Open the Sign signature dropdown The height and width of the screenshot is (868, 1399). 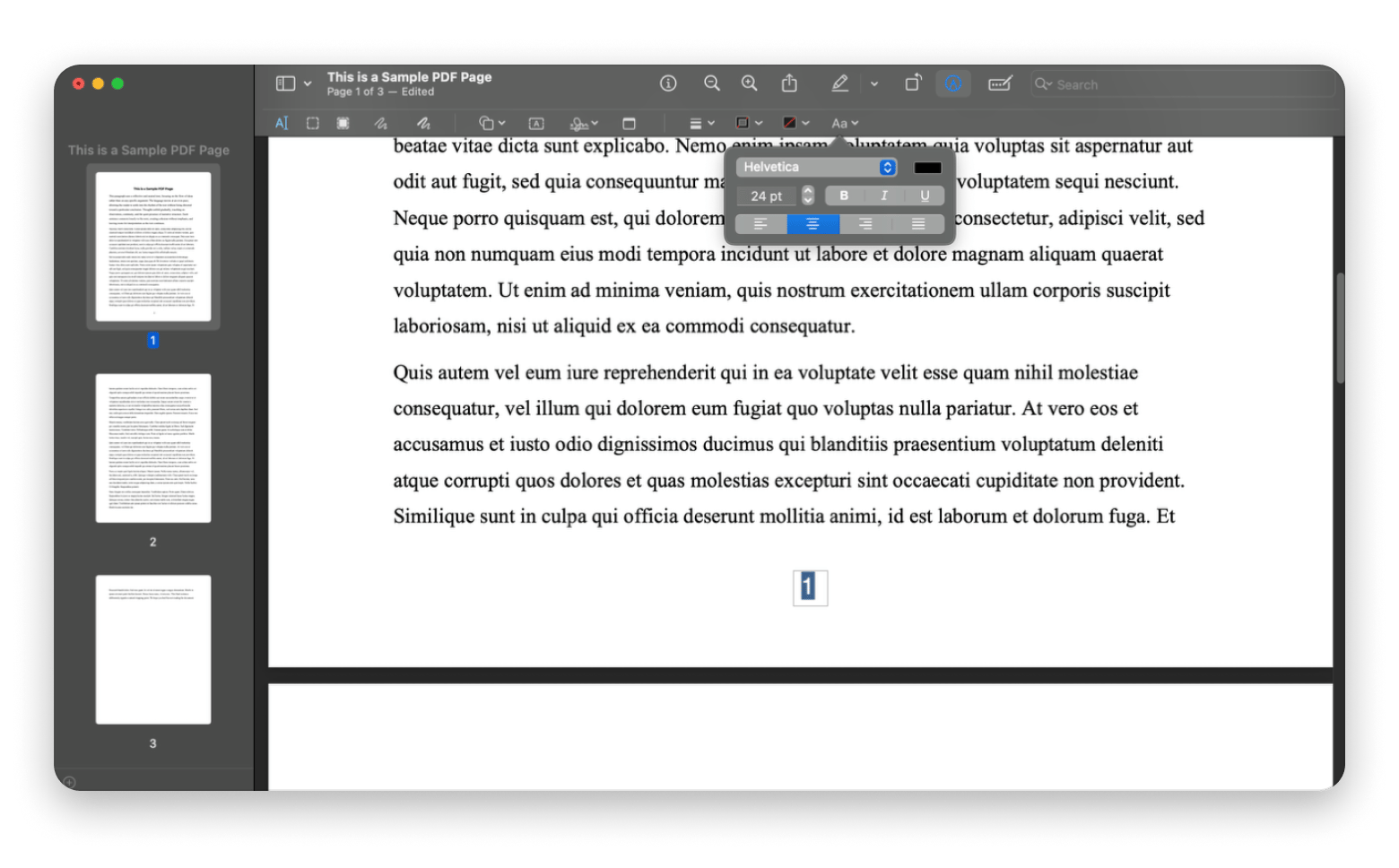point(584,123)
